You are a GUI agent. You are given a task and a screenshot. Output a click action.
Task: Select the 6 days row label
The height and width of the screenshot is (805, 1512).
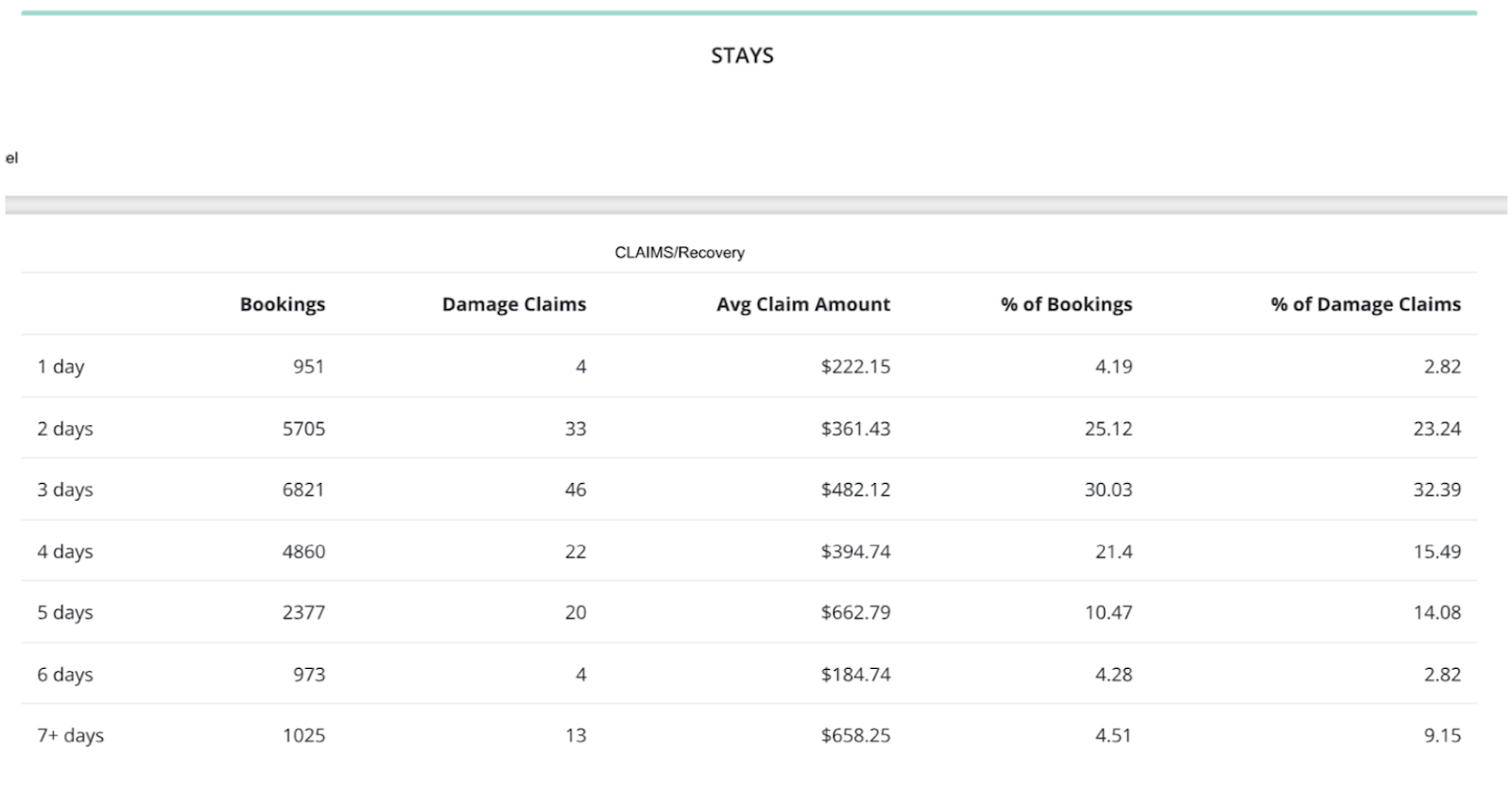pos(65,675)
